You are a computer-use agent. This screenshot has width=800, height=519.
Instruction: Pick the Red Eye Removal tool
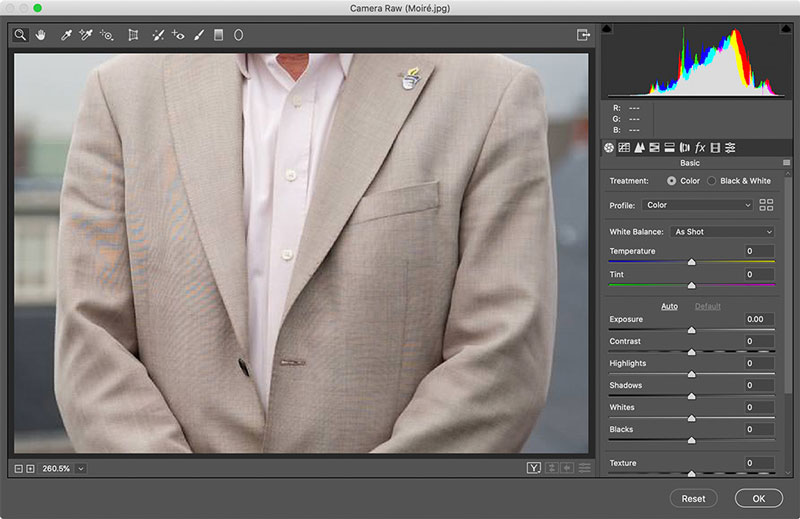178,35
